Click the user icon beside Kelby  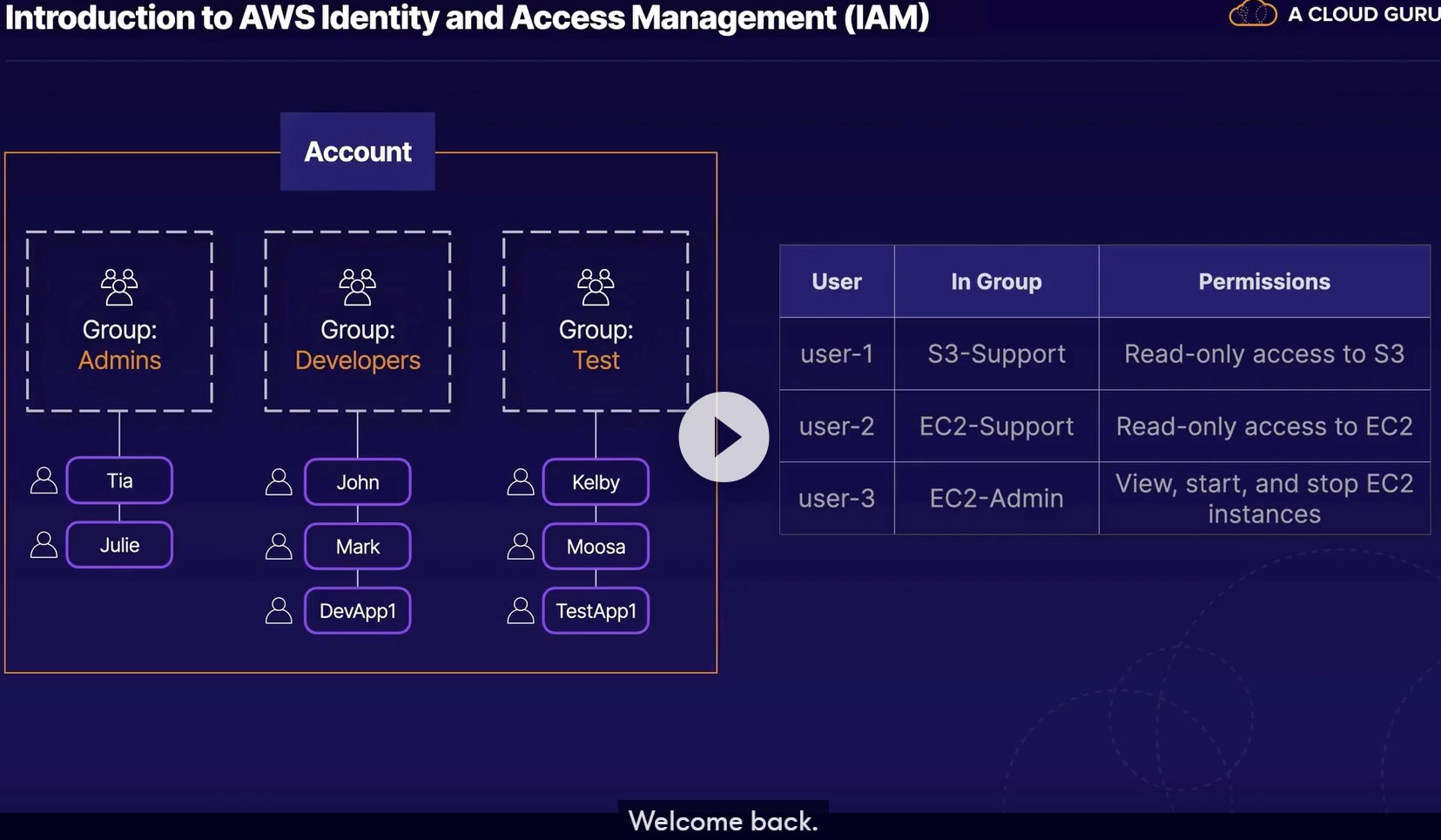521,482
